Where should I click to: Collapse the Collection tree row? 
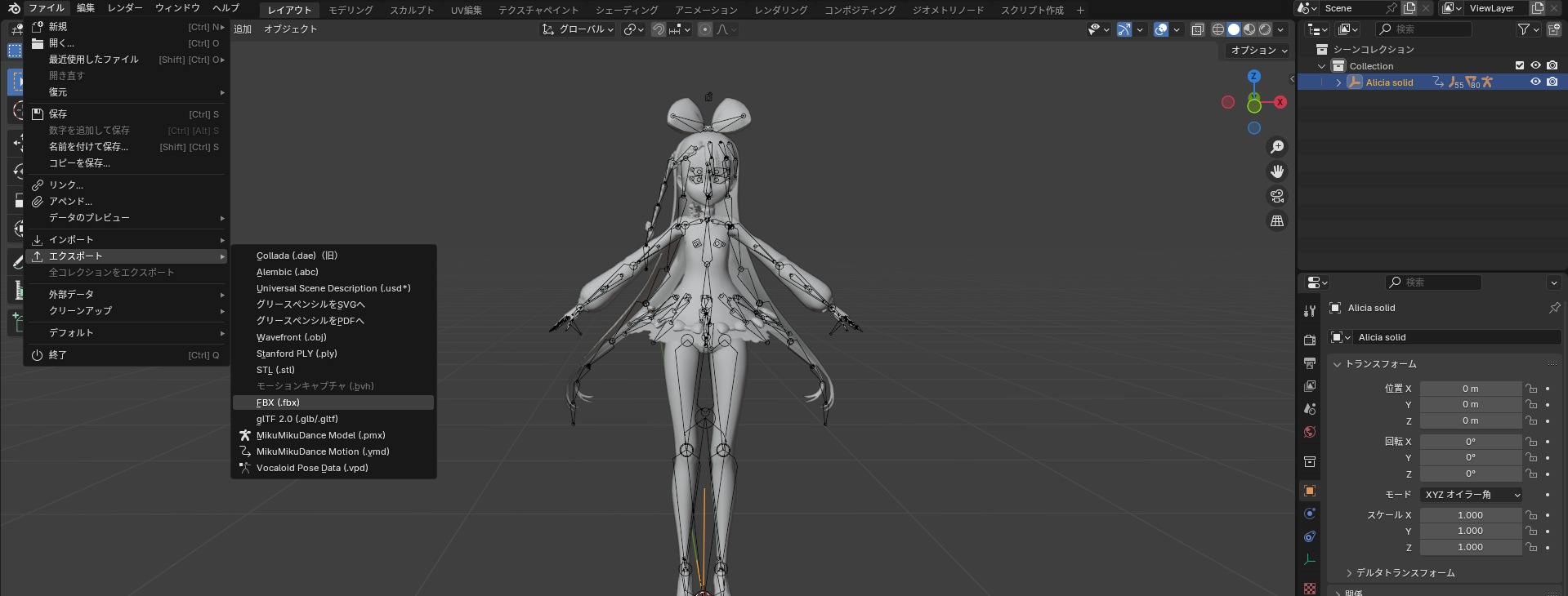click(1322, 66)
